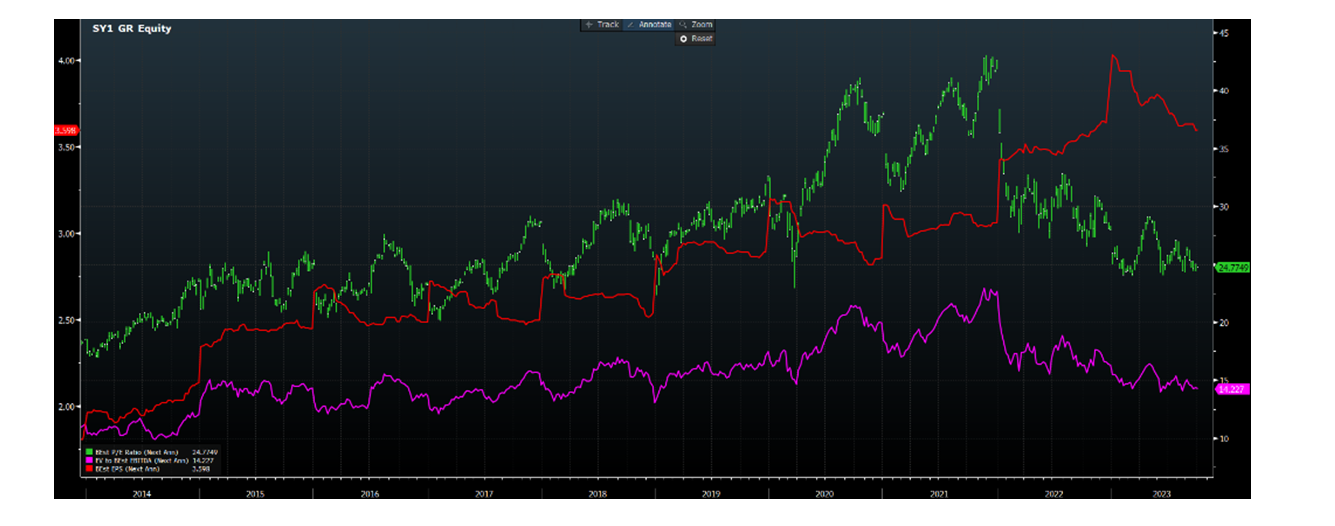Click the green BEst P/E Ratio legend swatch

86,453
